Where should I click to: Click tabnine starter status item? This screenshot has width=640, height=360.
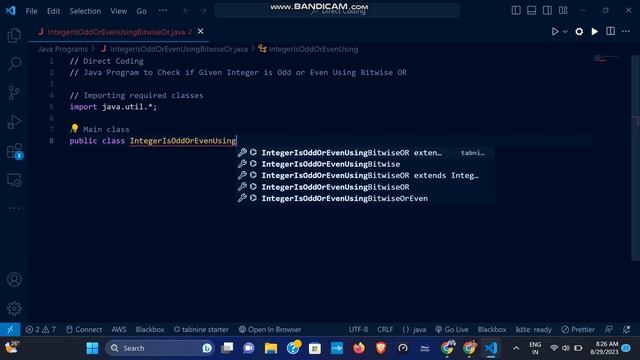click(201, 329)
